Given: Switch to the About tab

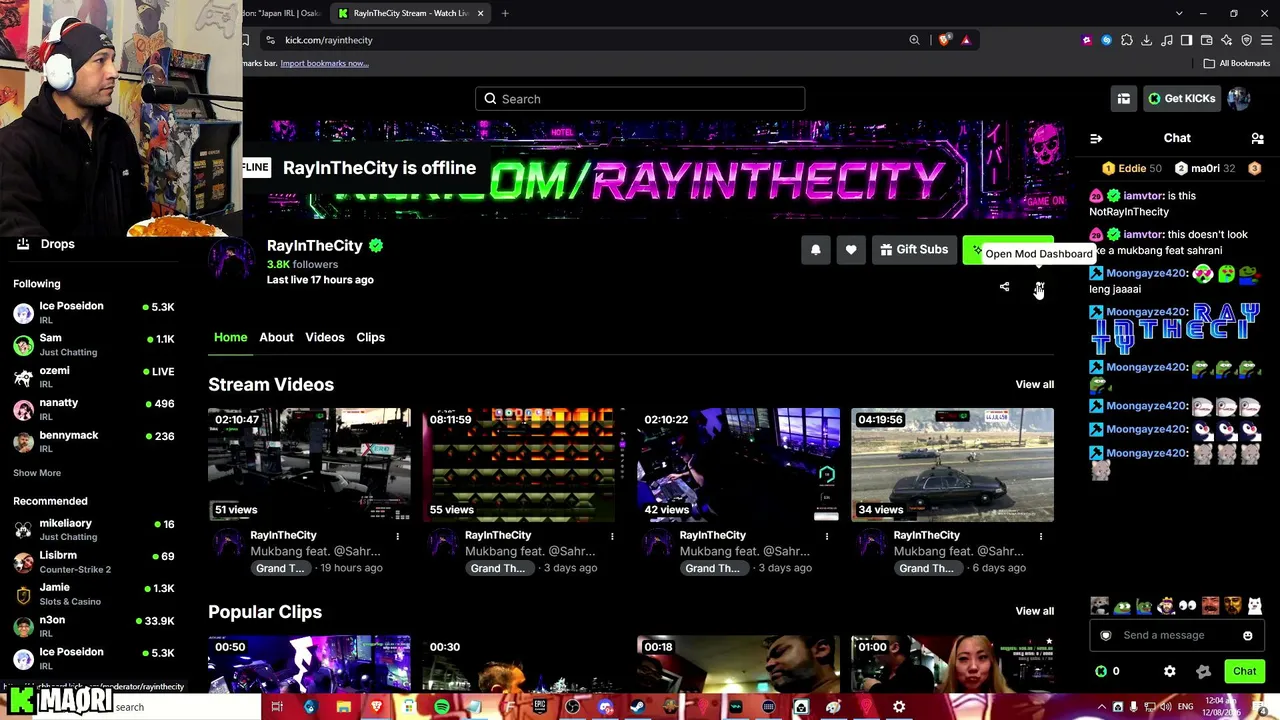Looking at the screenshot, I should [276, 337].
